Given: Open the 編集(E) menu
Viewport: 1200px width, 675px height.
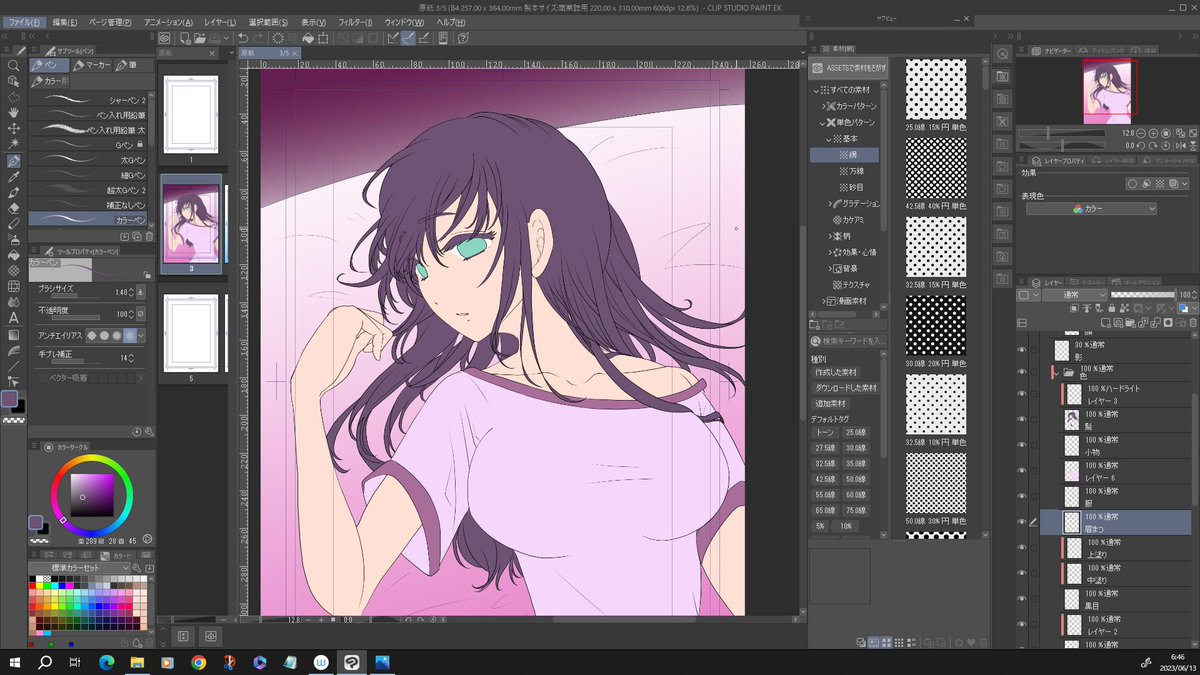Looking at the screenshot, I should 65,22.
